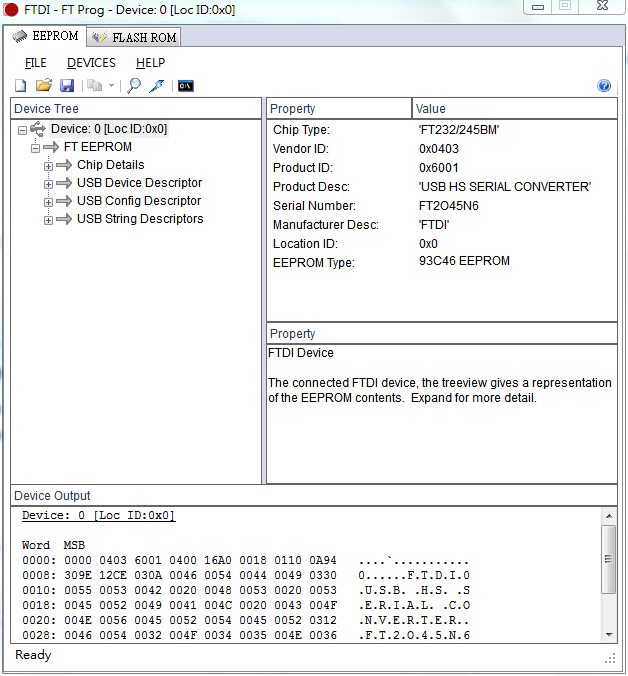Select the serial number FT2O45N6
Screen dimensions: 628x676
[449, 206]
